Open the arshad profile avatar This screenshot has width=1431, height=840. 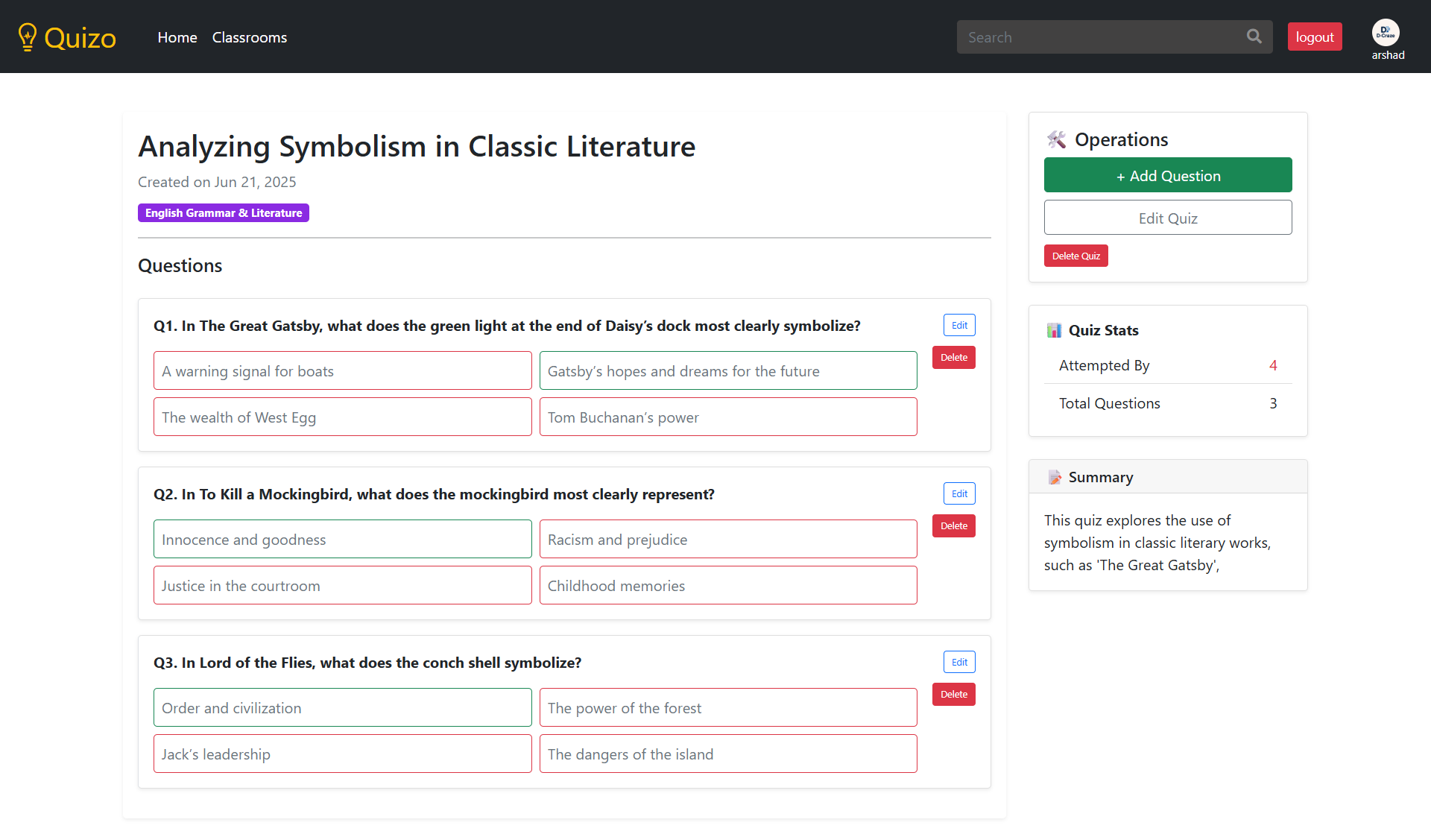click(1386, 33)
